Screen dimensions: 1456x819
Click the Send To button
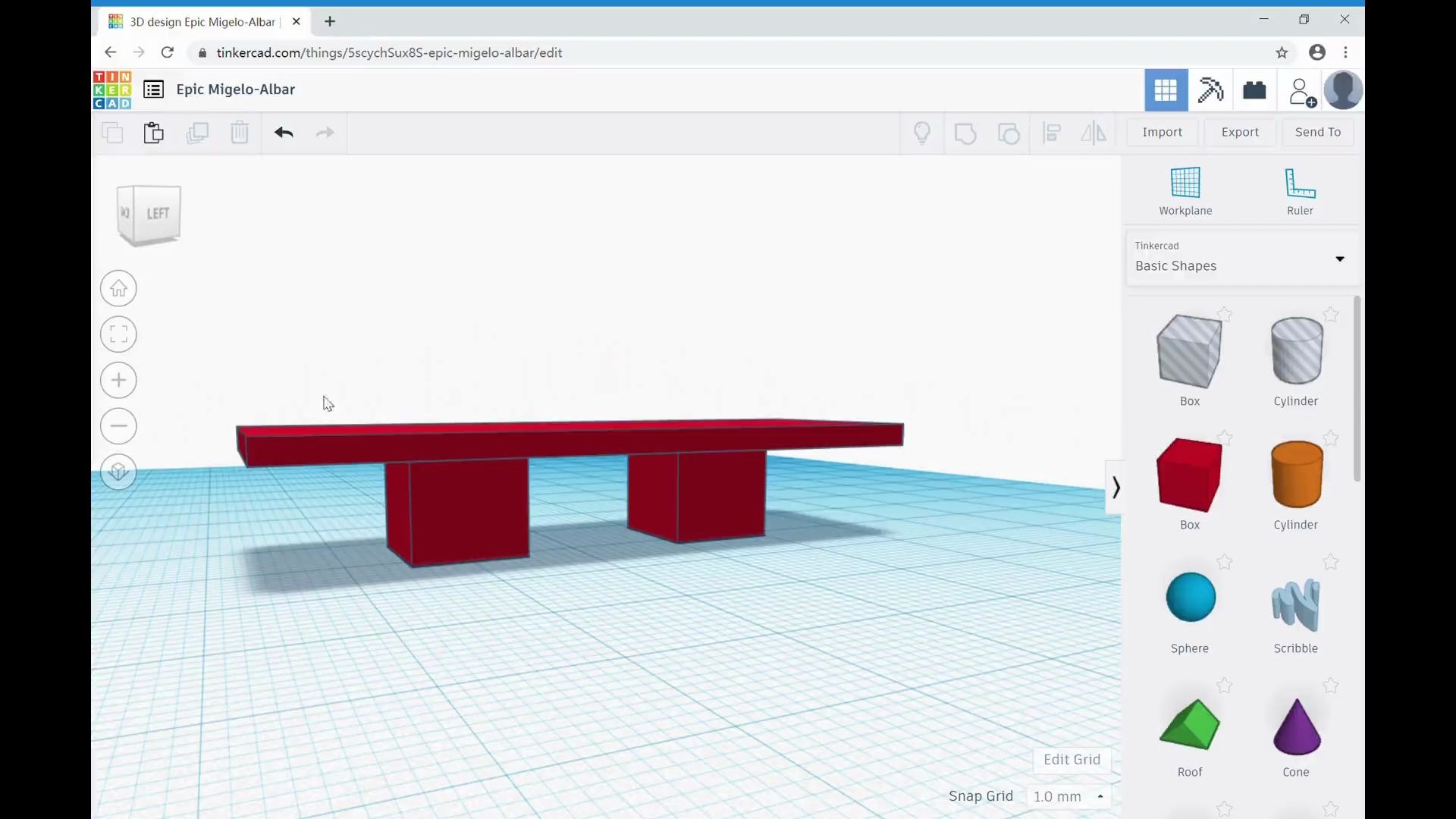(1318, 132)
